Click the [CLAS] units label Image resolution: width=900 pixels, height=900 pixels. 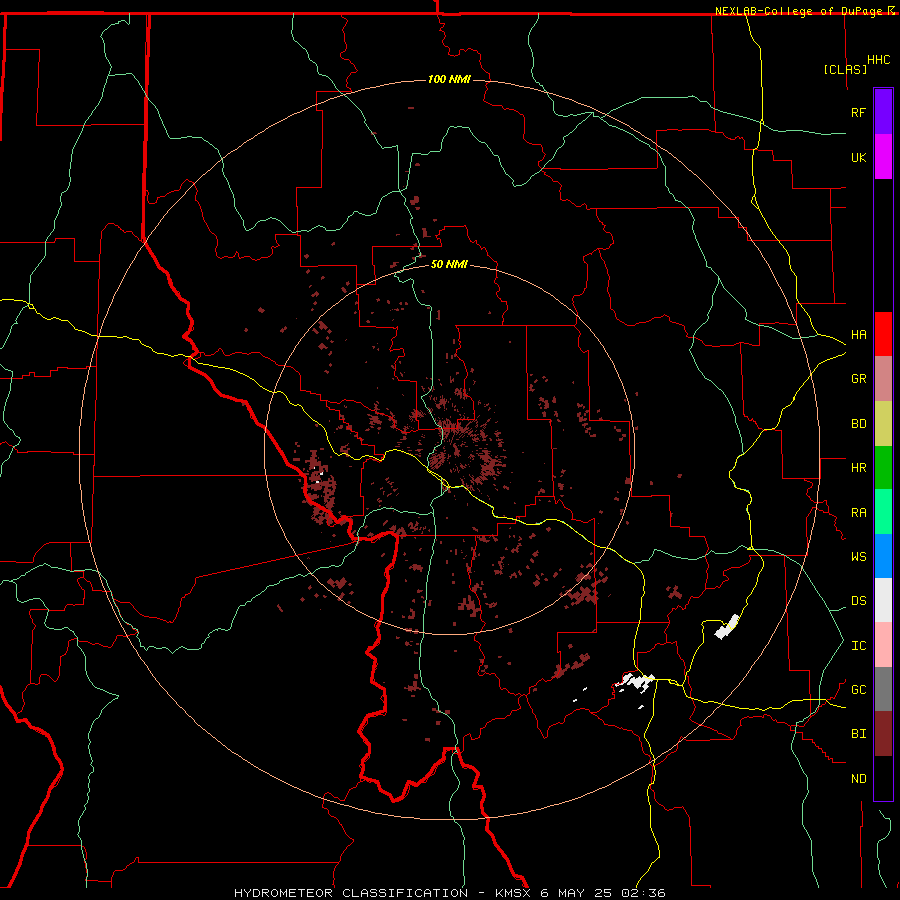click(x=845, y=69)
